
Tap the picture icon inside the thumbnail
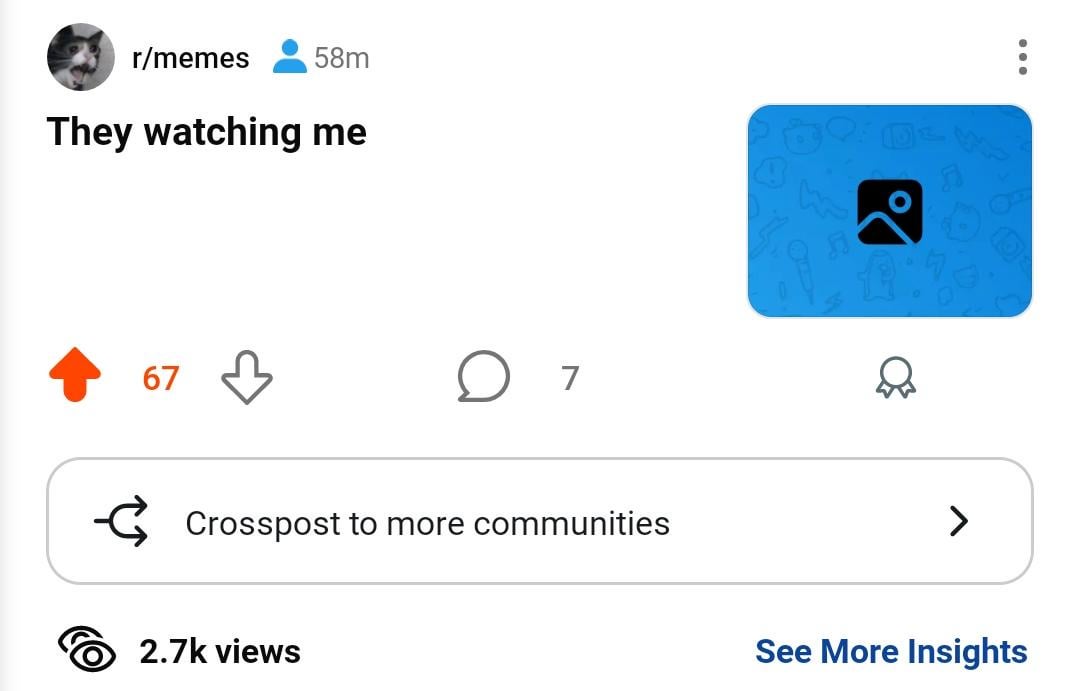pos(889,212)
